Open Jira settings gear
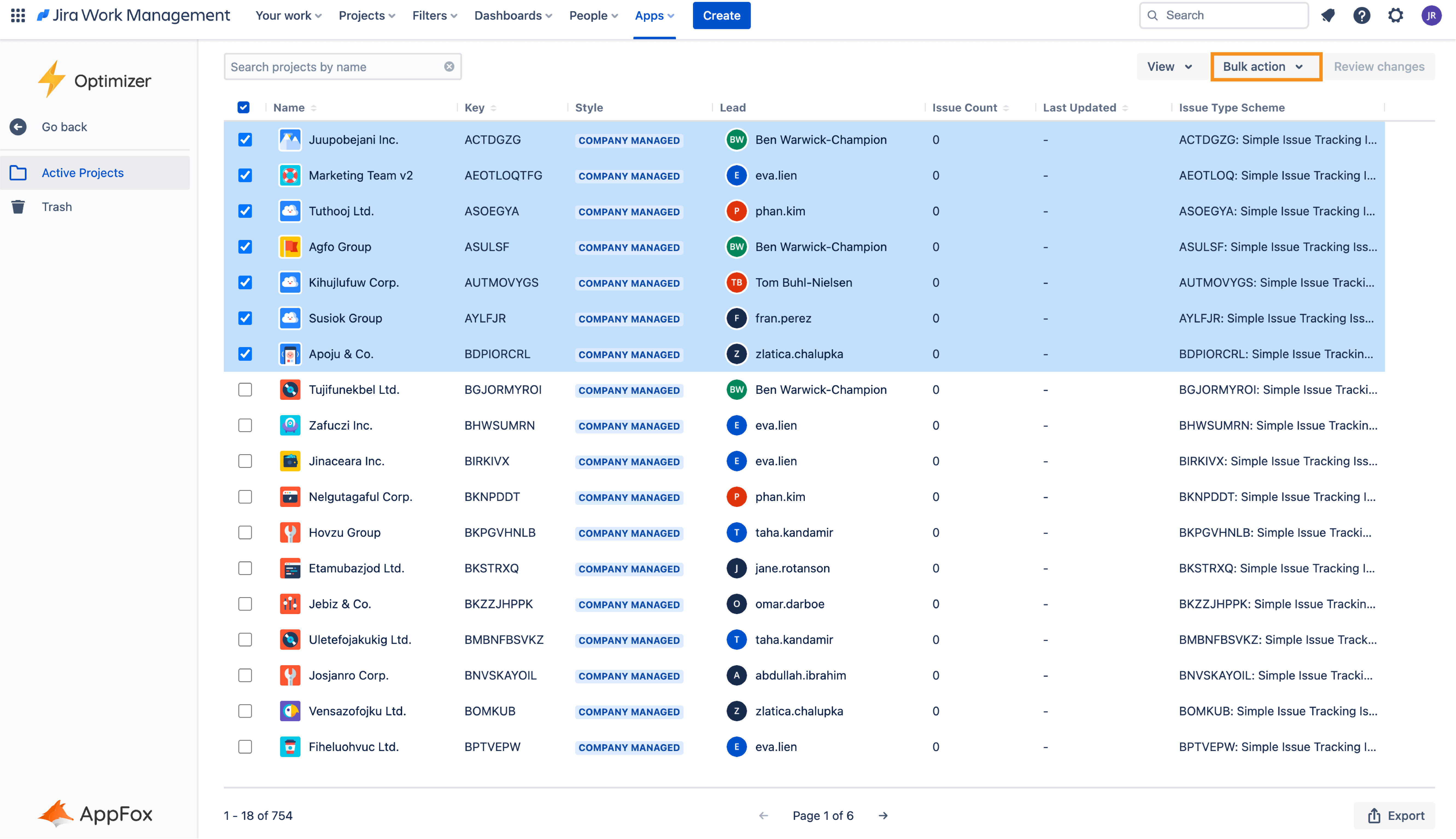The image size is (1456, 839). (1396, 15)
